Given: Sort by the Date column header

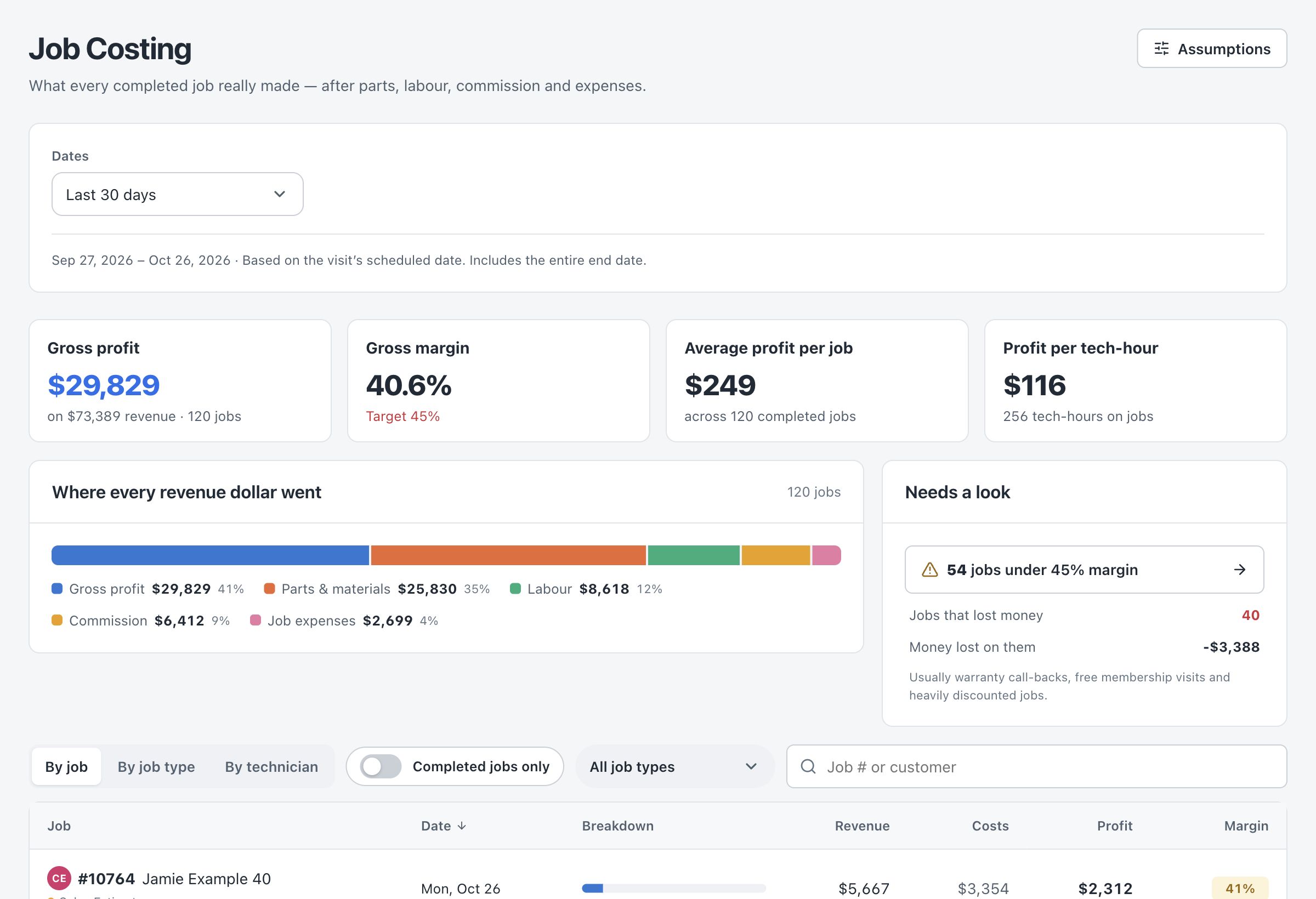Looking at the screenshot, I should pyautogui.click(x=444, y=826).
